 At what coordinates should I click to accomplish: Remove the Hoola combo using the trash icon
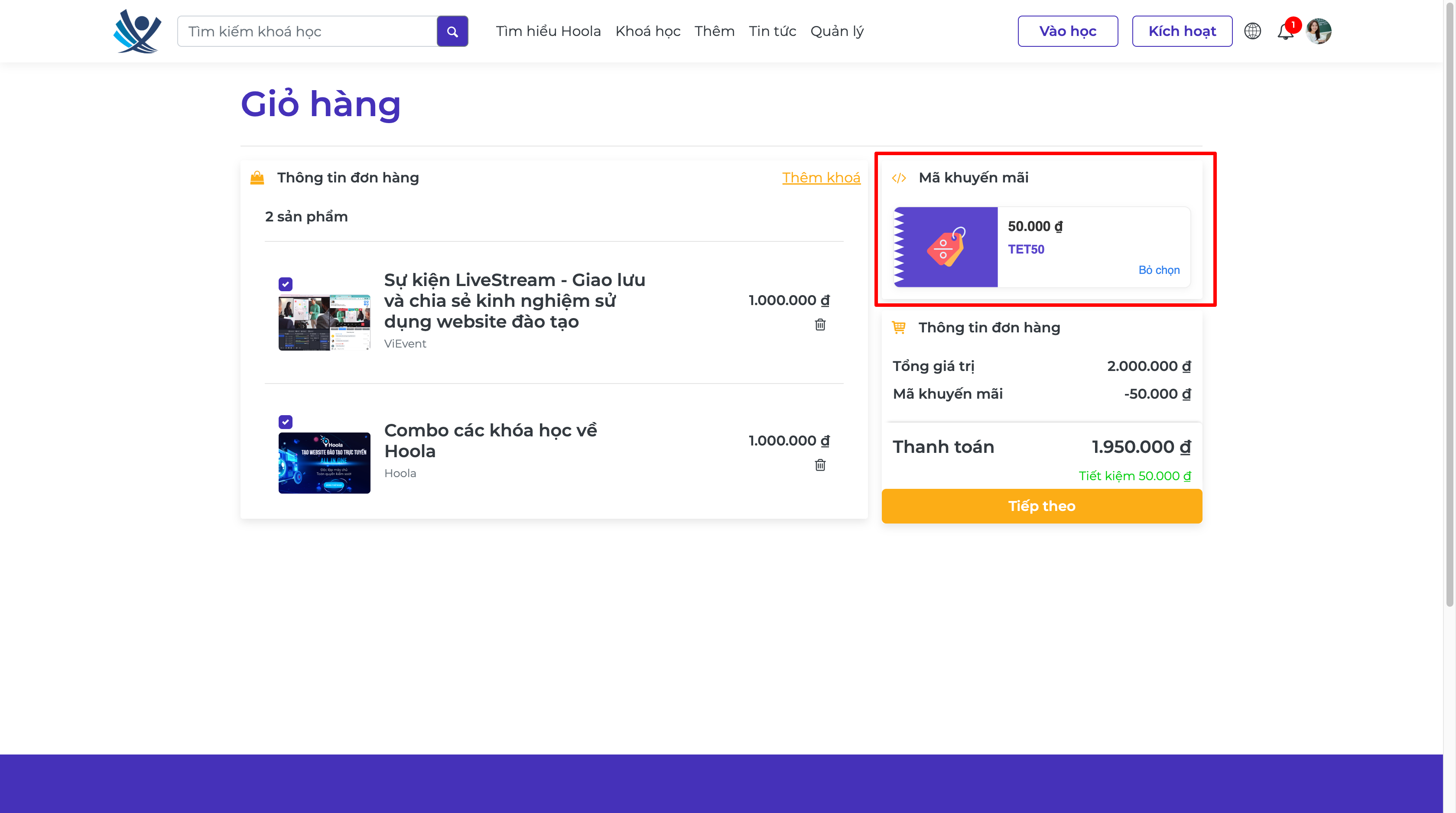tap(820, 465)
